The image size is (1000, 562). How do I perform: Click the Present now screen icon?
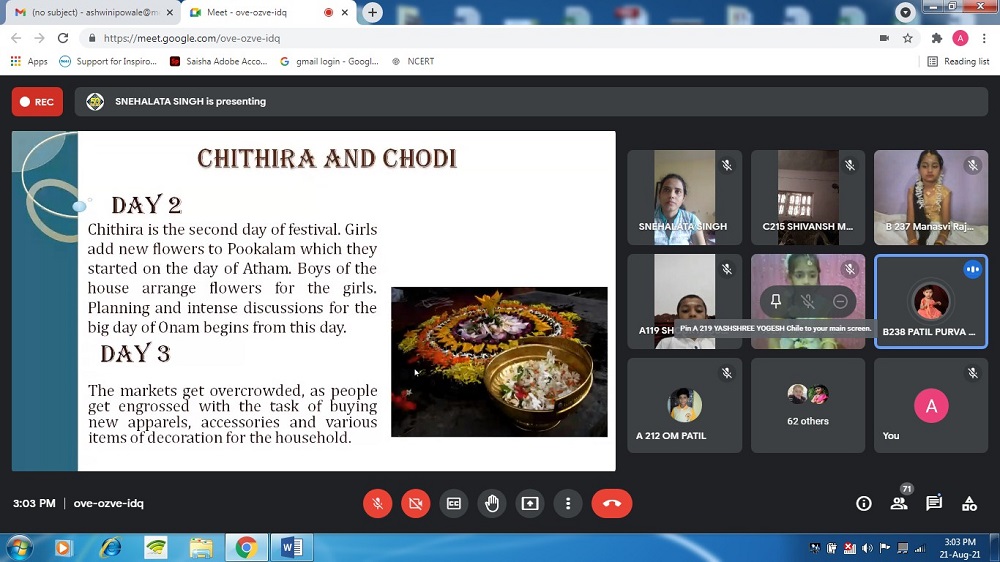pos(529,503)
